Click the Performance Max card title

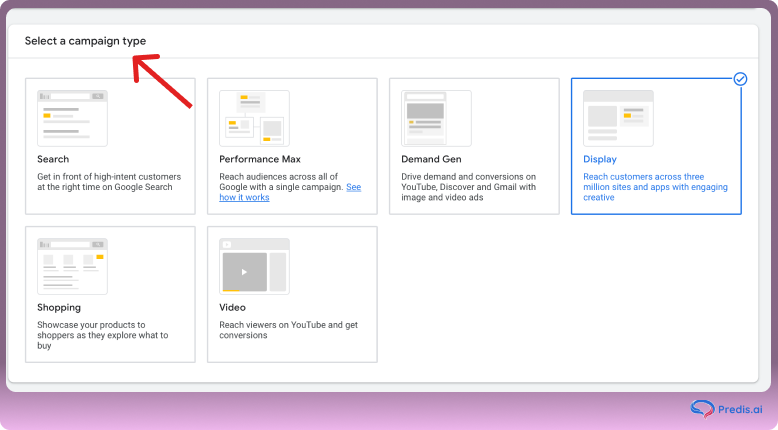tap(260, 159)
